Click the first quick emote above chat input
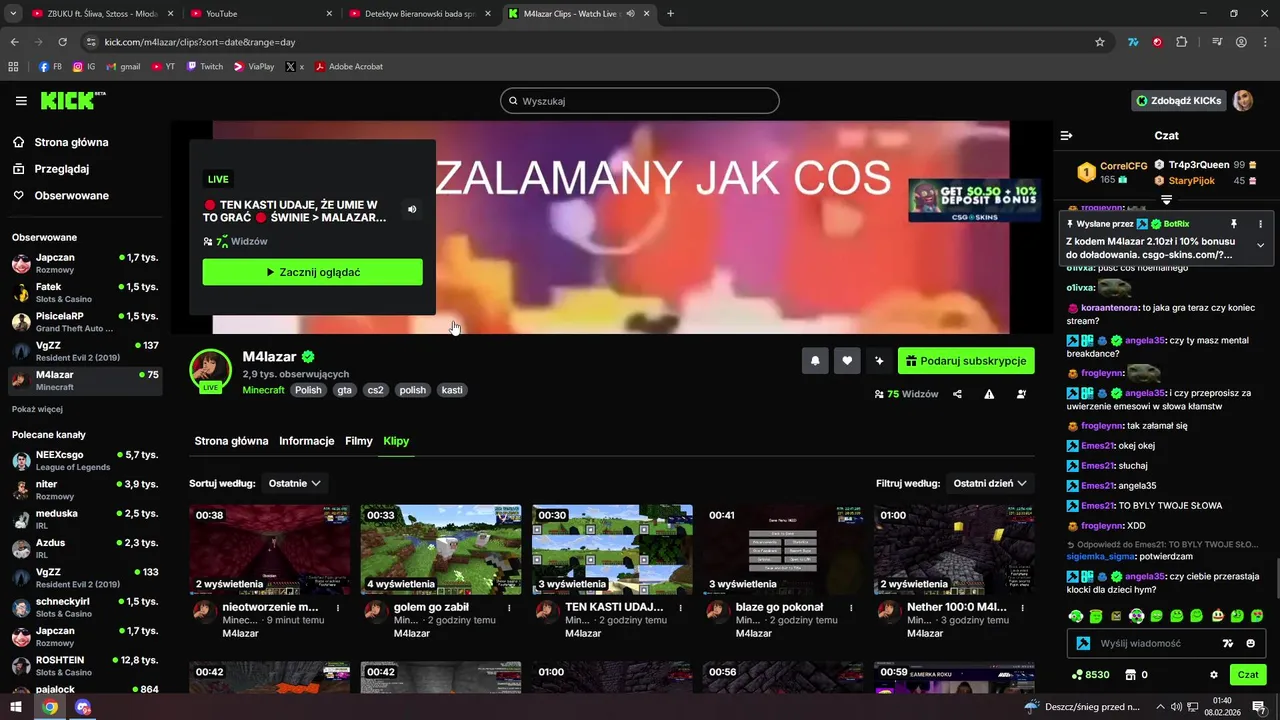This screenshot has width=1280, height=720. [1075, 616]
